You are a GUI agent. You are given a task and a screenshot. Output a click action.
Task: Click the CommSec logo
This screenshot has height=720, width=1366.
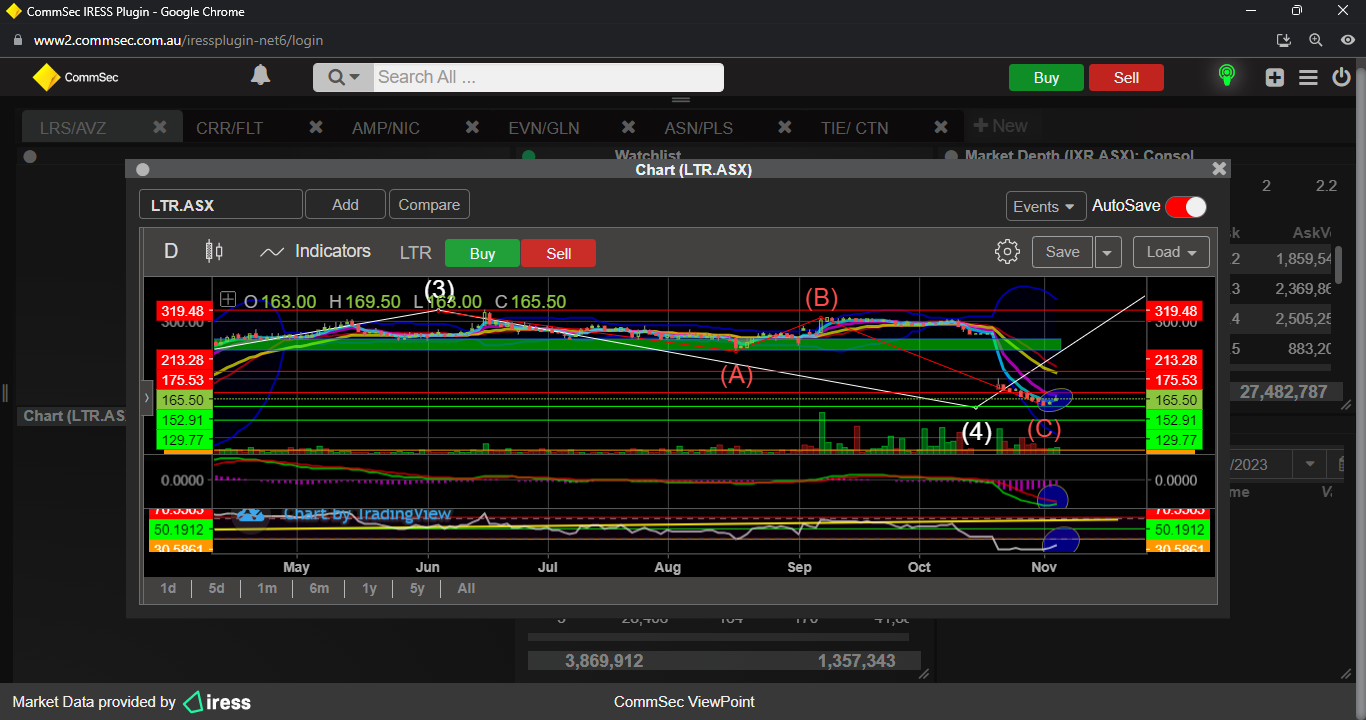(76, 77)
